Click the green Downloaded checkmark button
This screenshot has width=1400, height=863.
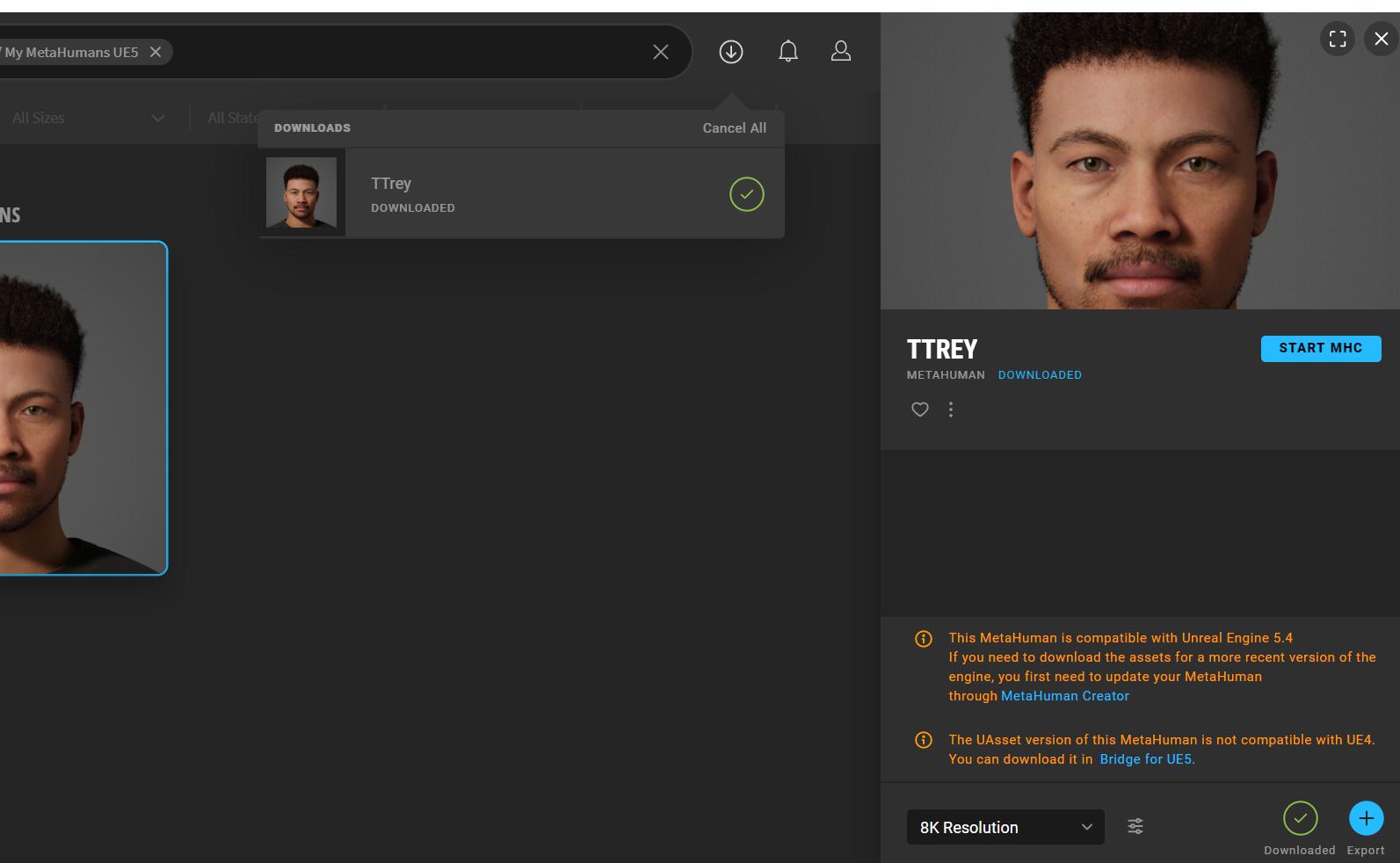[x=1300, y=818]
